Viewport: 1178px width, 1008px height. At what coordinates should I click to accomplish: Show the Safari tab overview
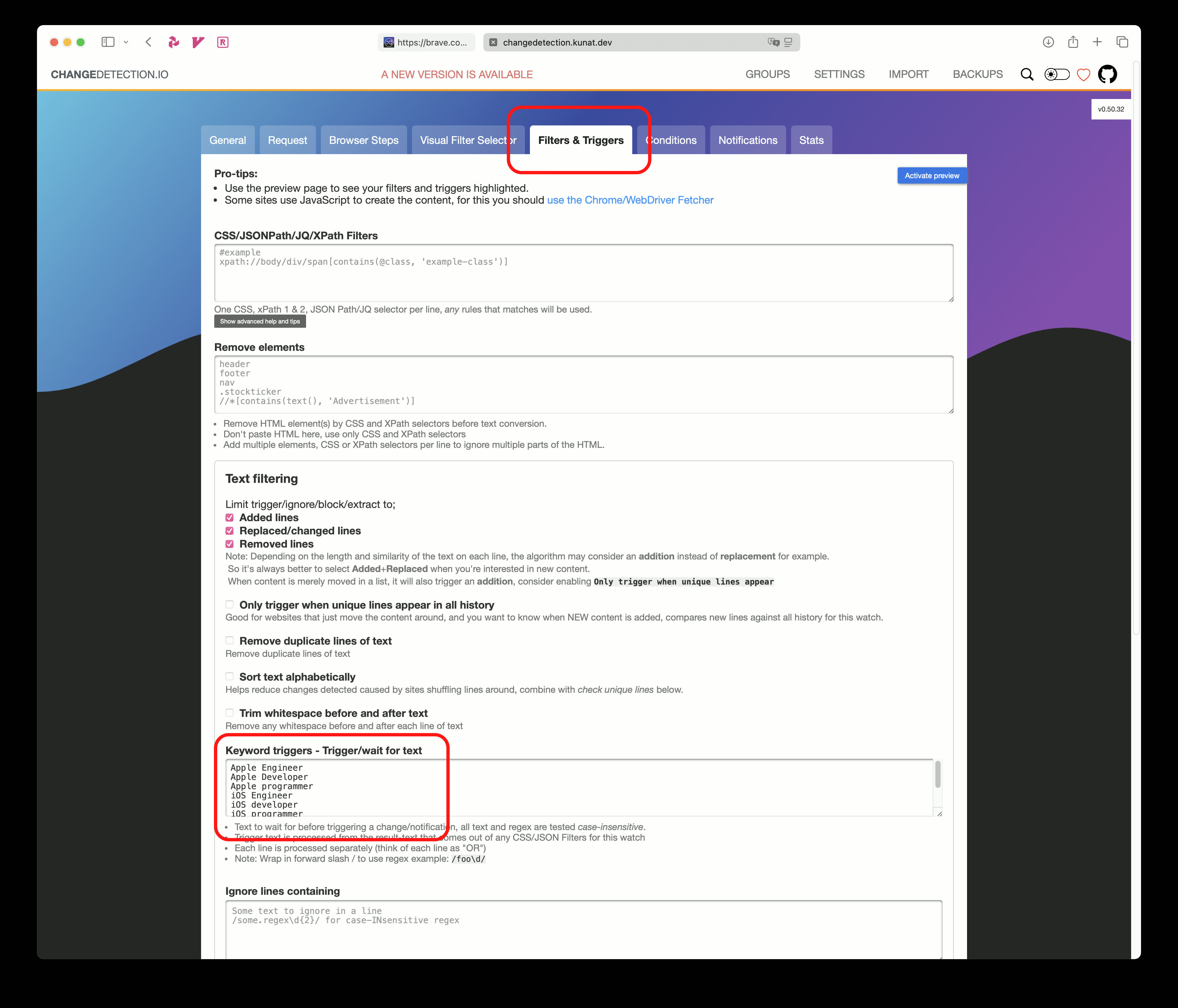pyautogui.click(x=1122, y=42)
